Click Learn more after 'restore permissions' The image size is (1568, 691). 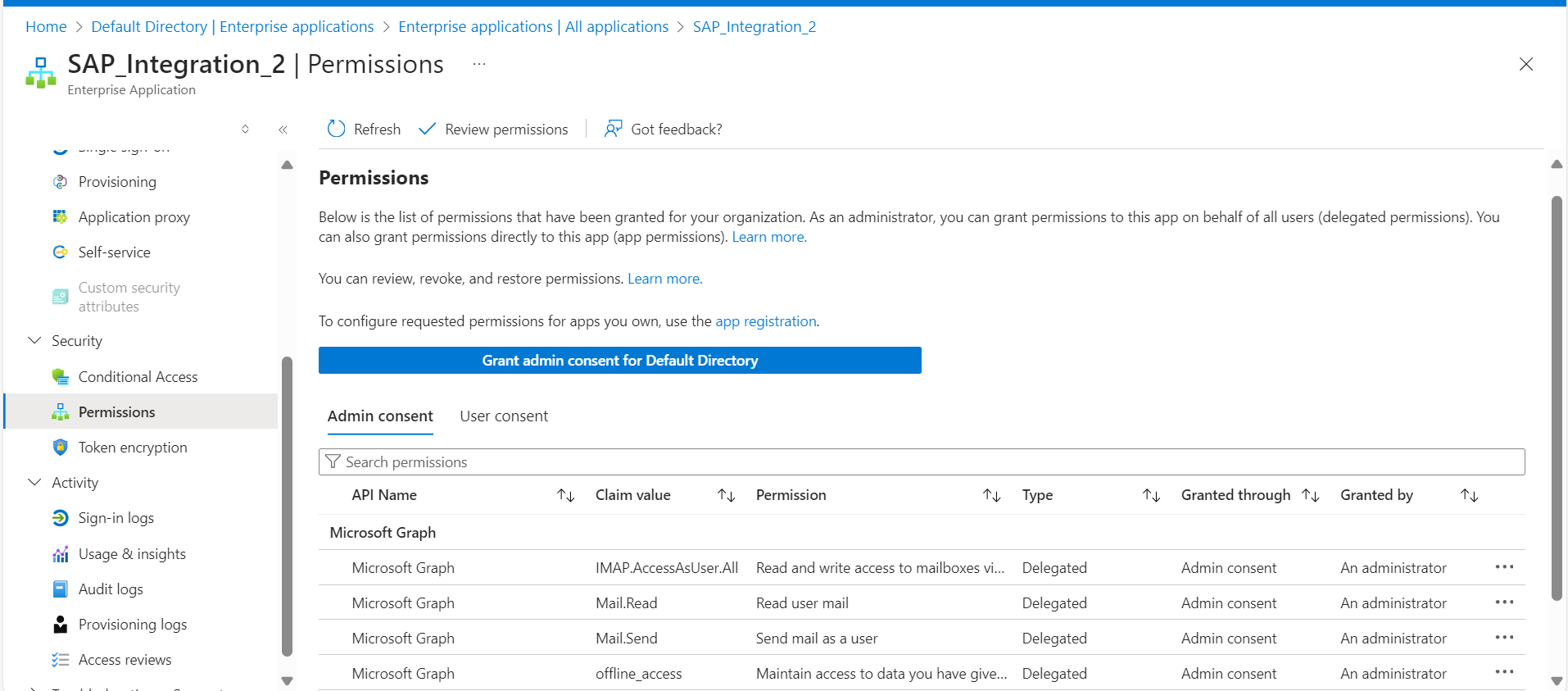click(x=664, y=279)
